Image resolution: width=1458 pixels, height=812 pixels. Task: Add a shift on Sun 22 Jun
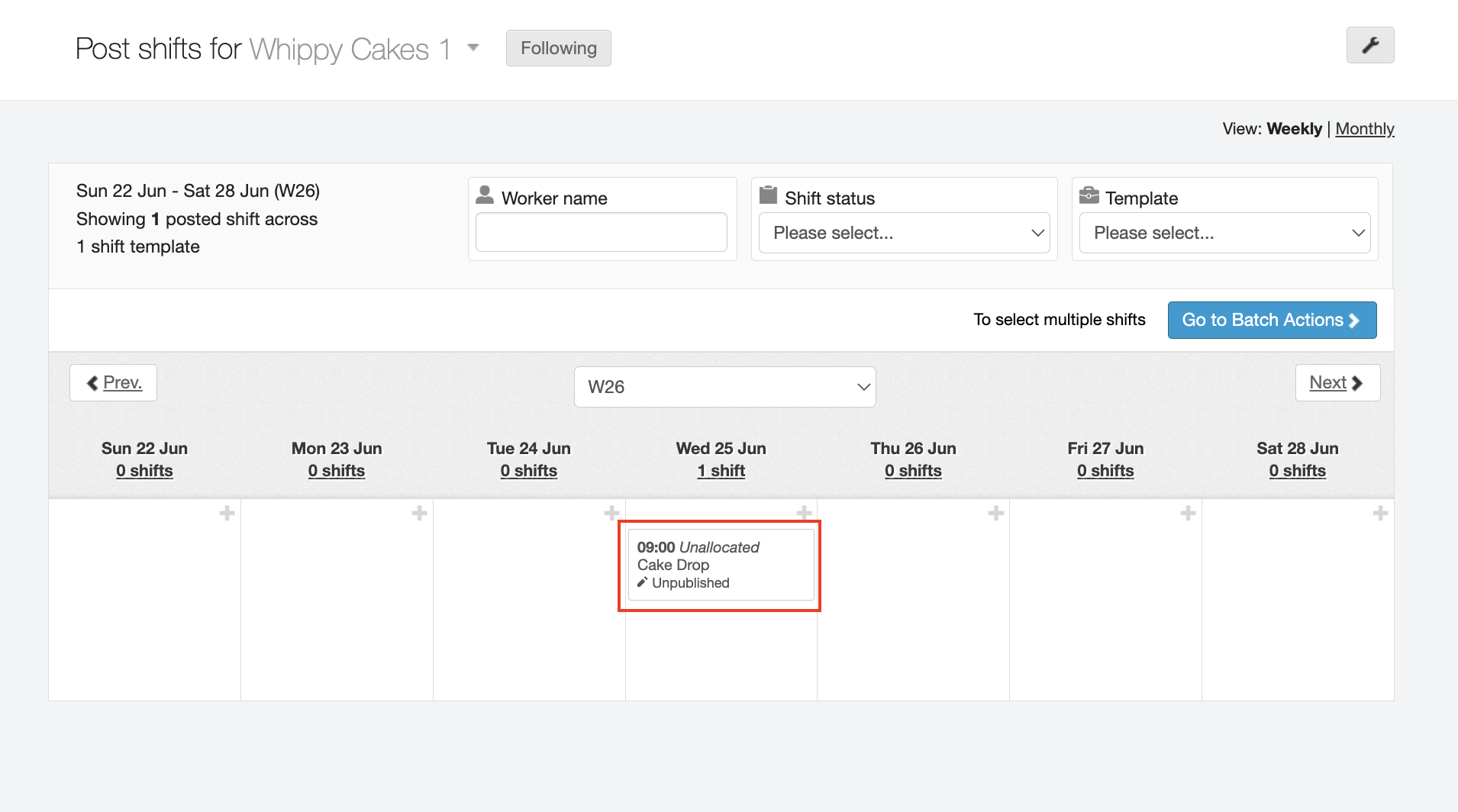[x=227, y=514]
